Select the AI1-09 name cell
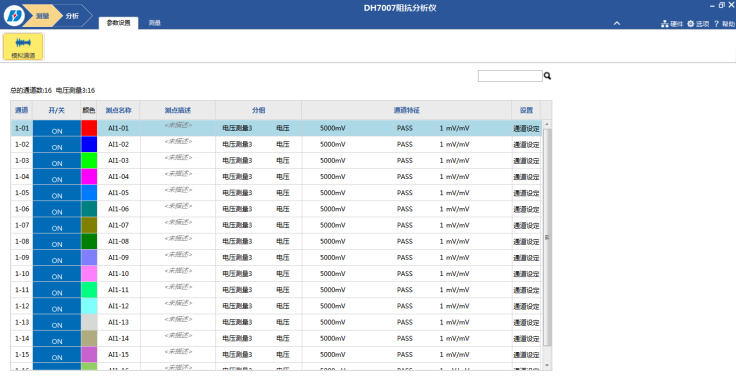This screenshot has height=392, width=736. pyautogui.click(x=118, y=258)
